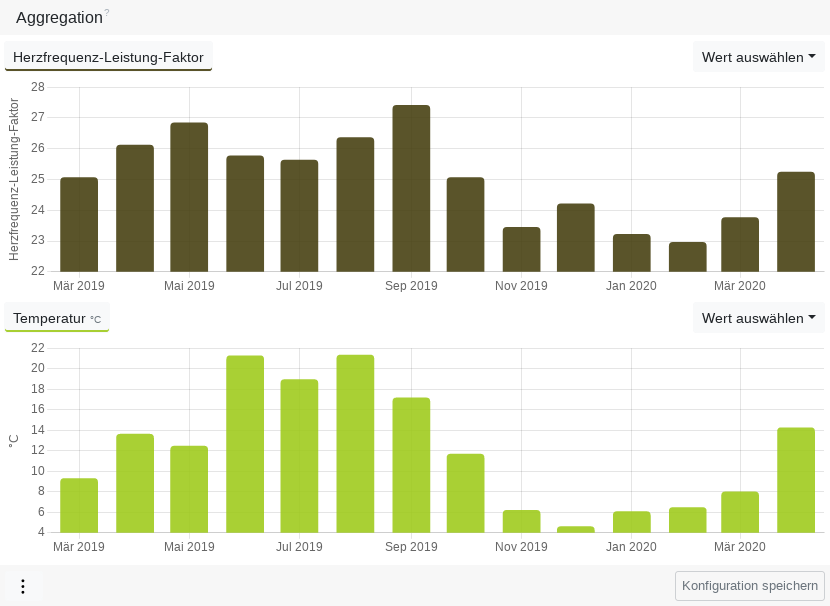
Task: Open the Temperatur chart Wert auswählen dropdown
Action: point(758,318)
